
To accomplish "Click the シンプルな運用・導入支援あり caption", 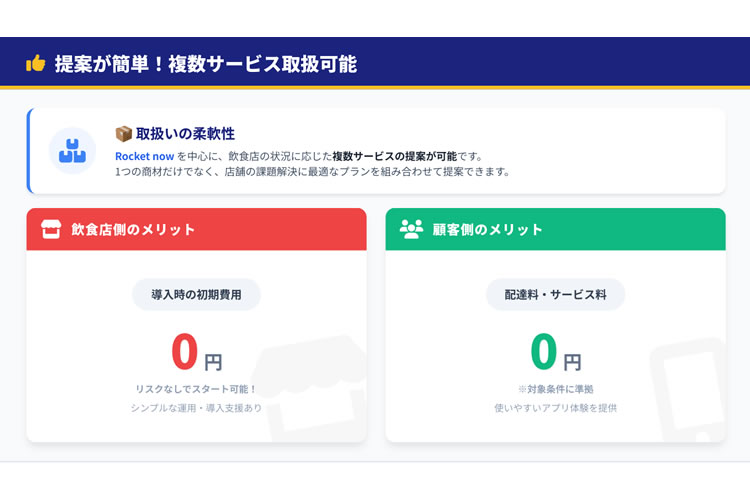I will 196,408.
